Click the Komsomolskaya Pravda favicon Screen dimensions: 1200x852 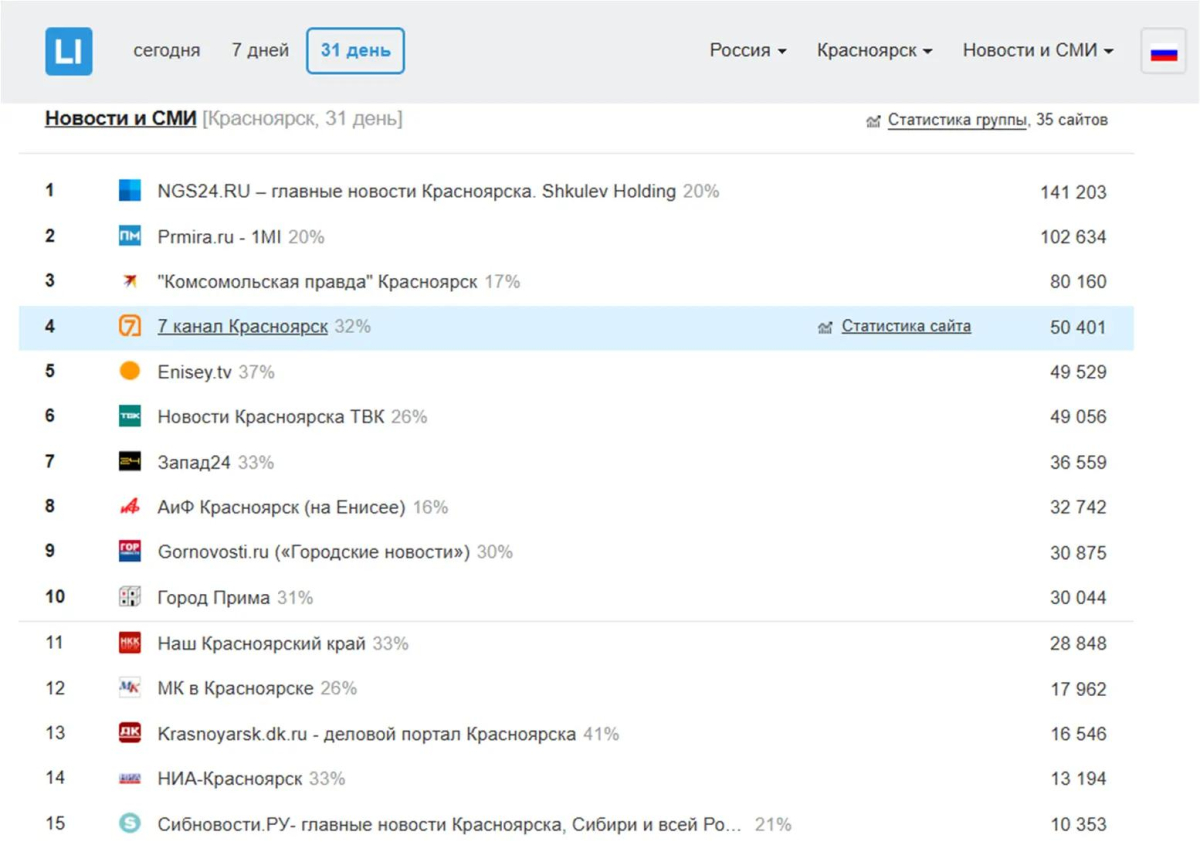click(x=130, y=282)
